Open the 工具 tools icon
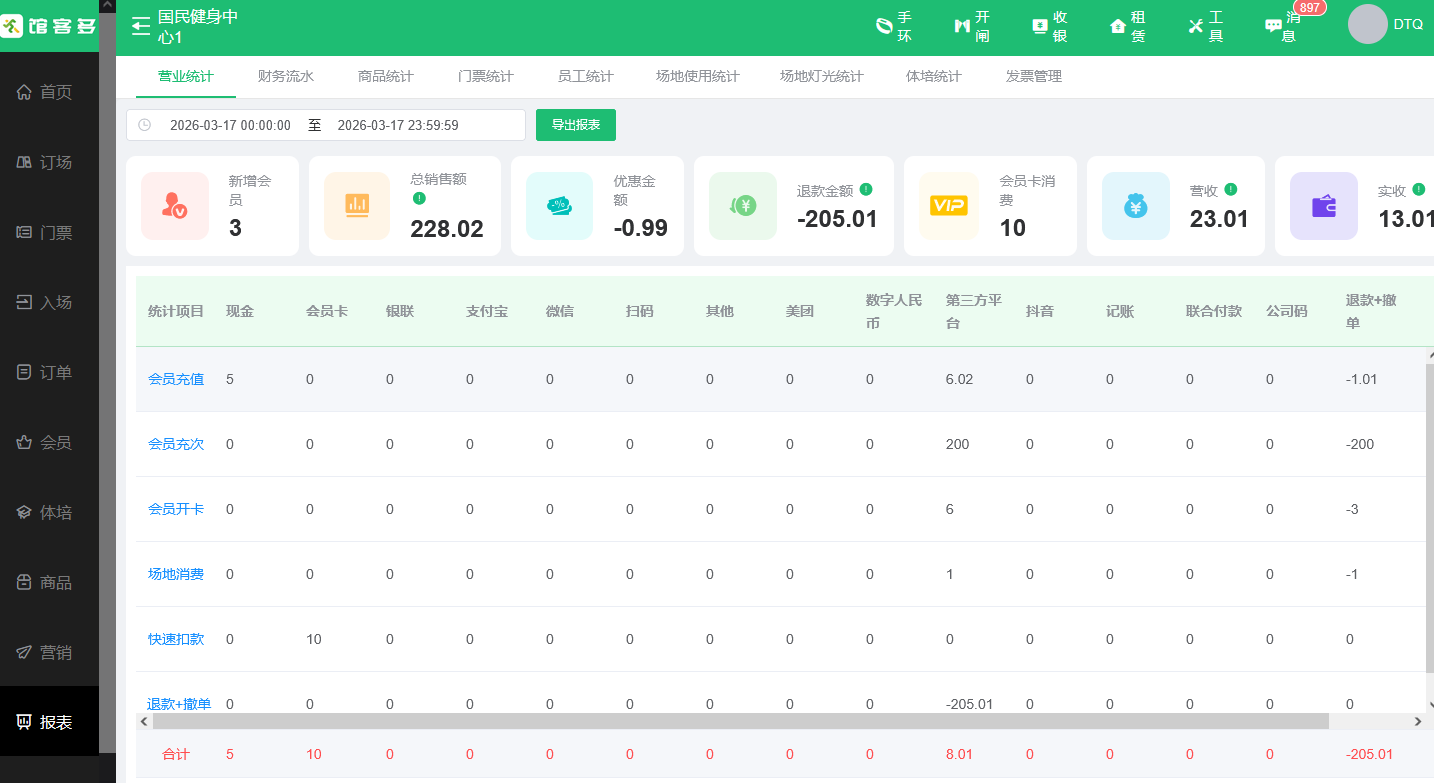1434x783 pixels. (x=1205, y=26)
